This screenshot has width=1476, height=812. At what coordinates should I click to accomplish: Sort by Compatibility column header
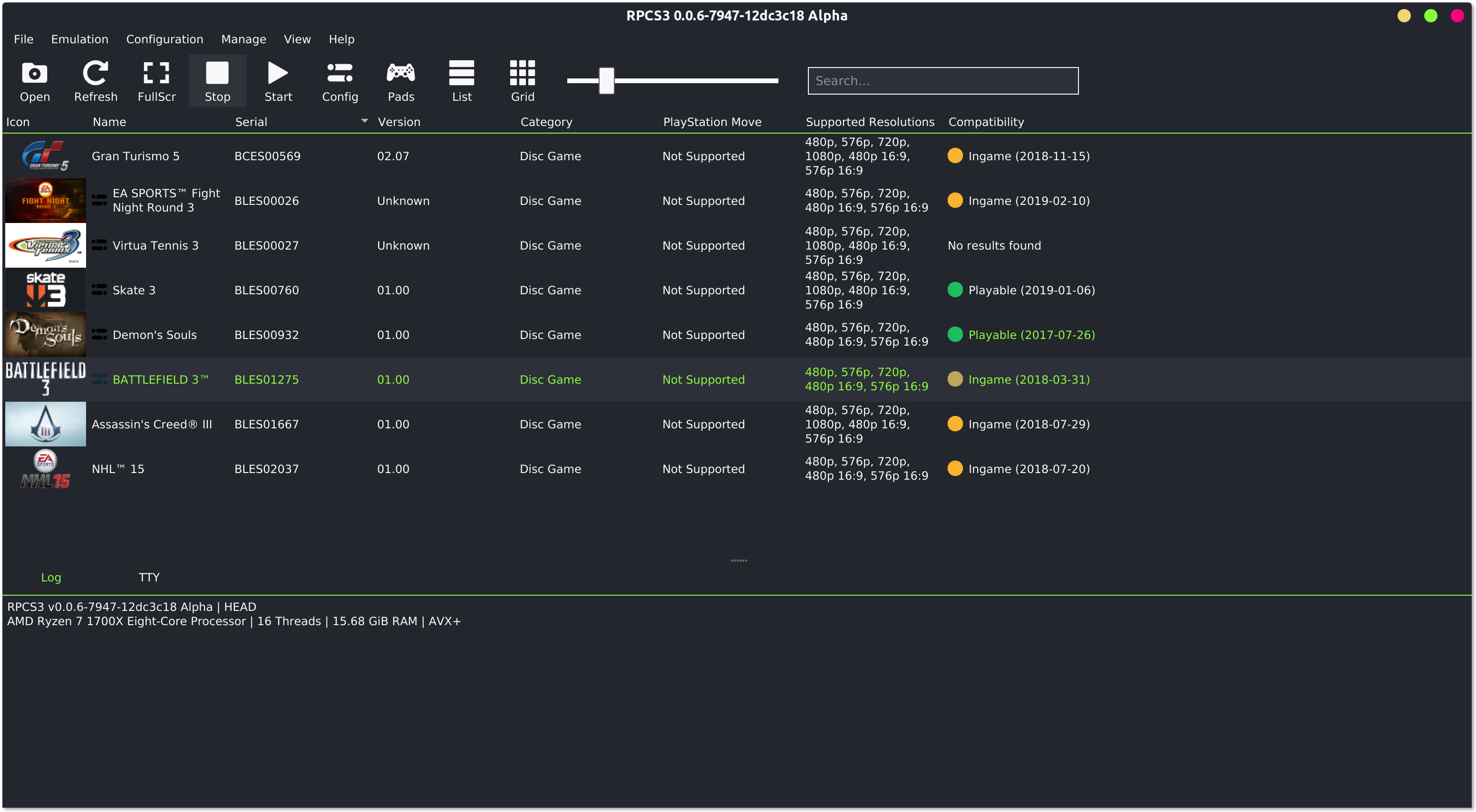point(986,122)
